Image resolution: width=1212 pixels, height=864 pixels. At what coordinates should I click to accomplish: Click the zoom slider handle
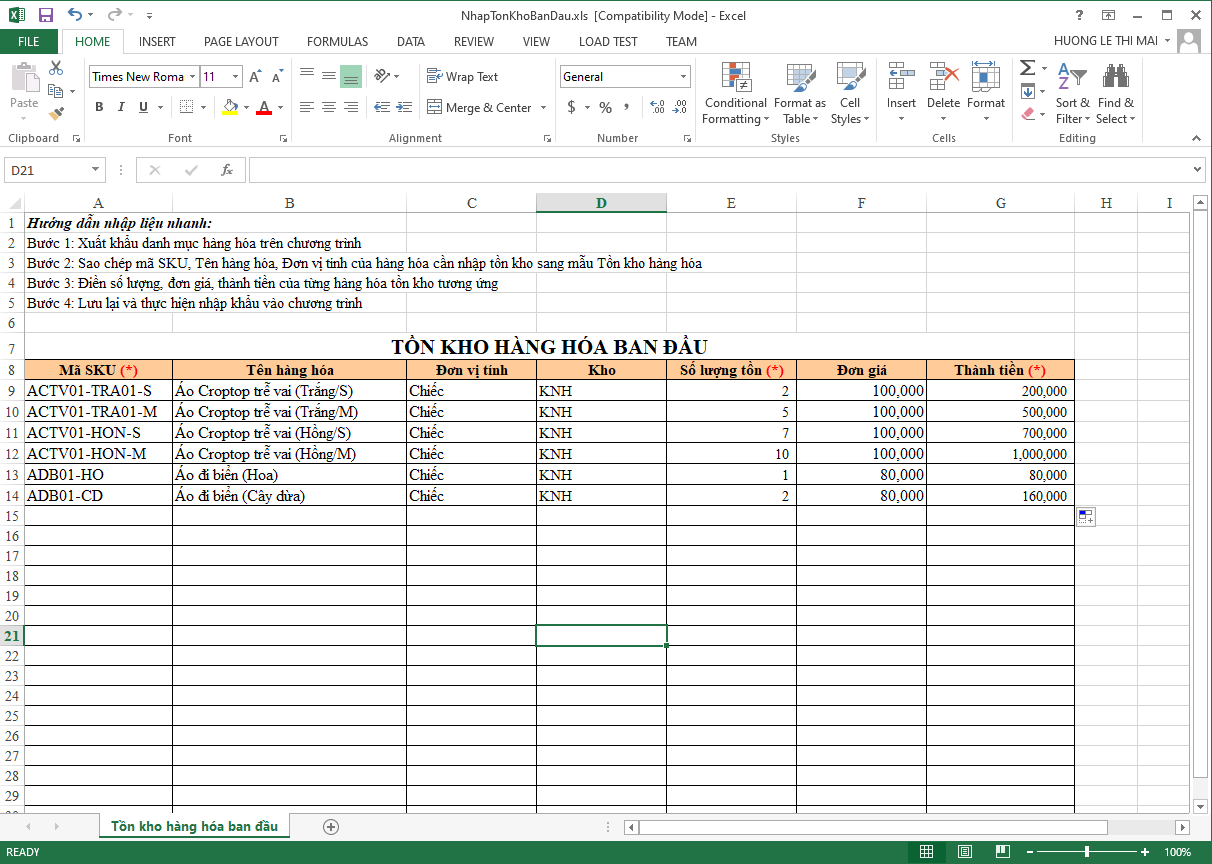(1087, 852)
